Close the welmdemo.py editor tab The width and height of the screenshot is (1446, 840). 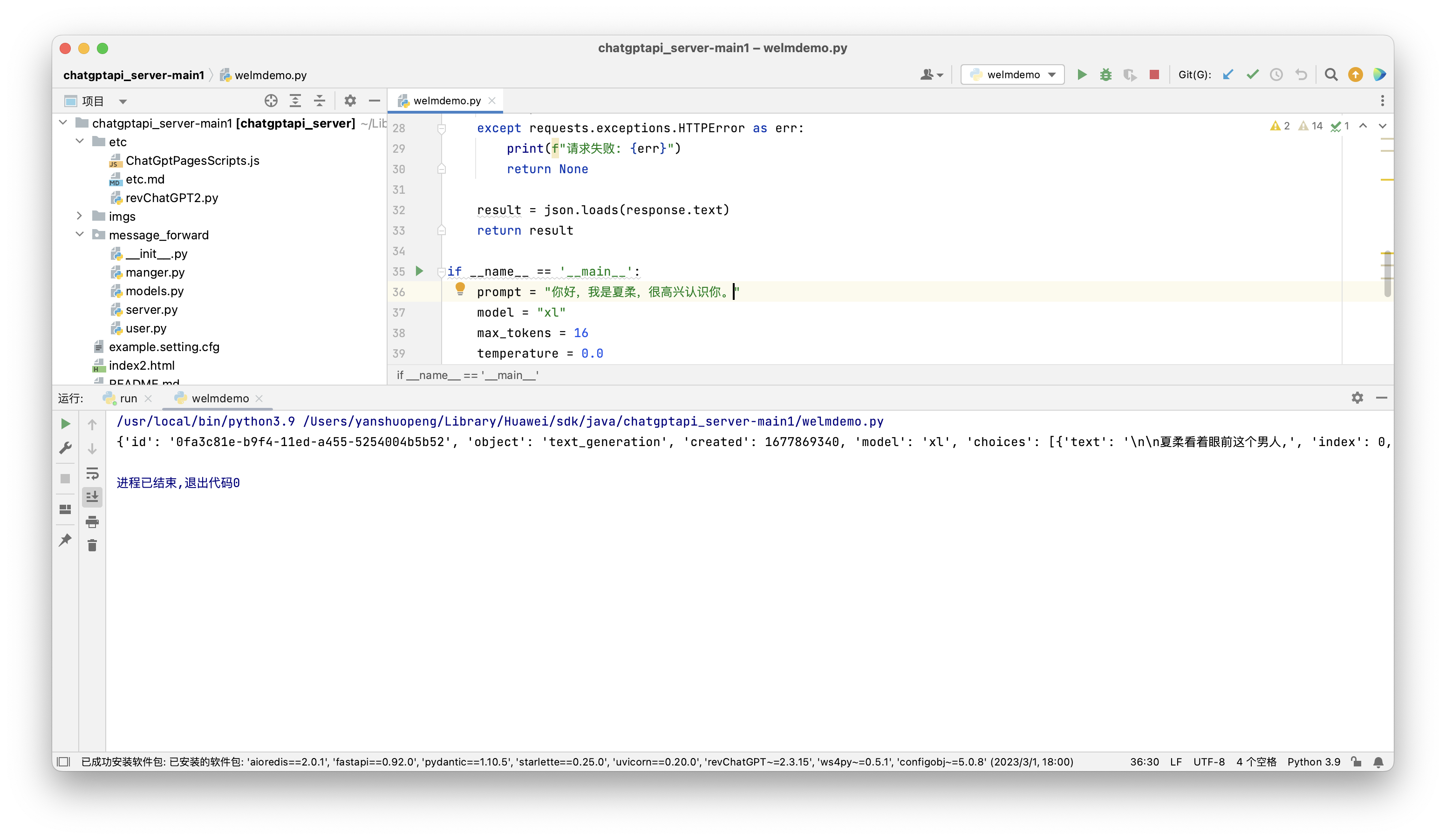tap(492, 101)
